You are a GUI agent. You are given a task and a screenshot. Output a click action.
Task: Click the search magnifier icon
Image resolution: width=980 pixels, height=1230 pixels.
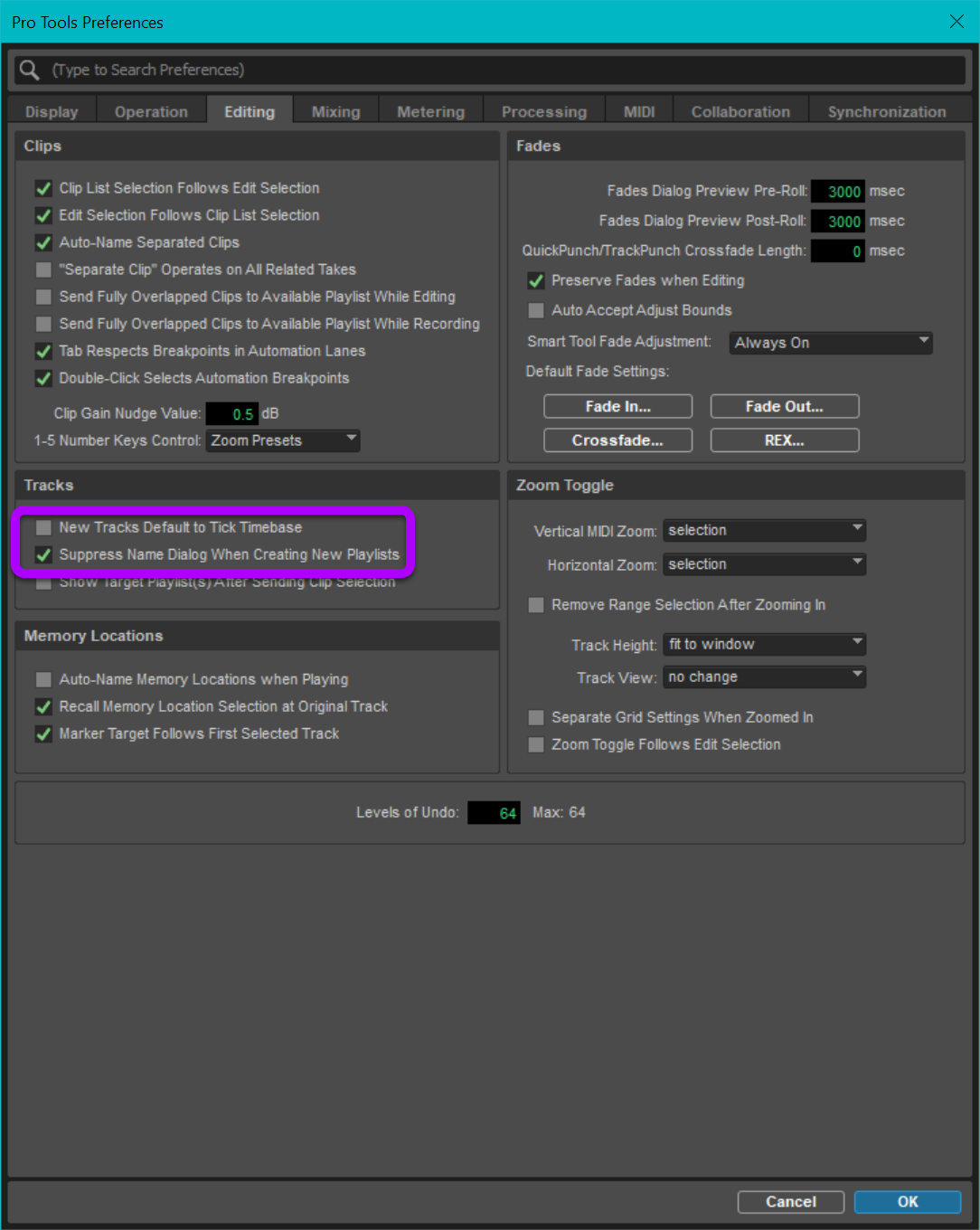pyautogui.click(x=29, y=70)
